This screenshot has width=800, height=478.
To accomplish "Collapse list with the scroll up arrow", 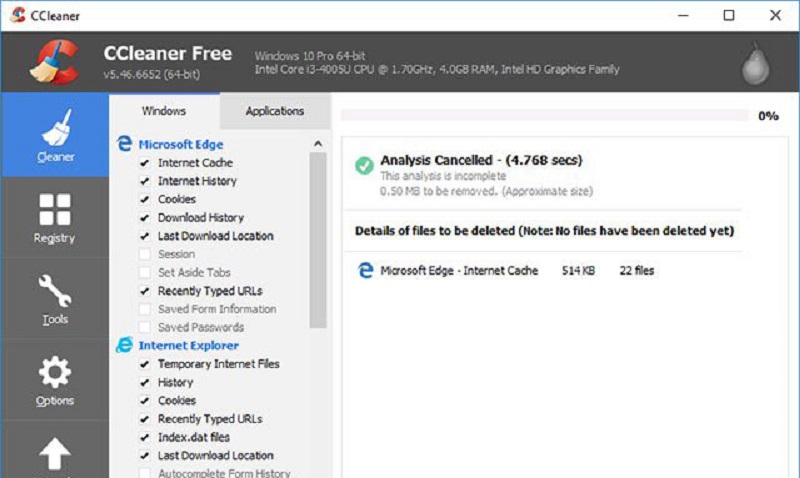I will 318,144.
